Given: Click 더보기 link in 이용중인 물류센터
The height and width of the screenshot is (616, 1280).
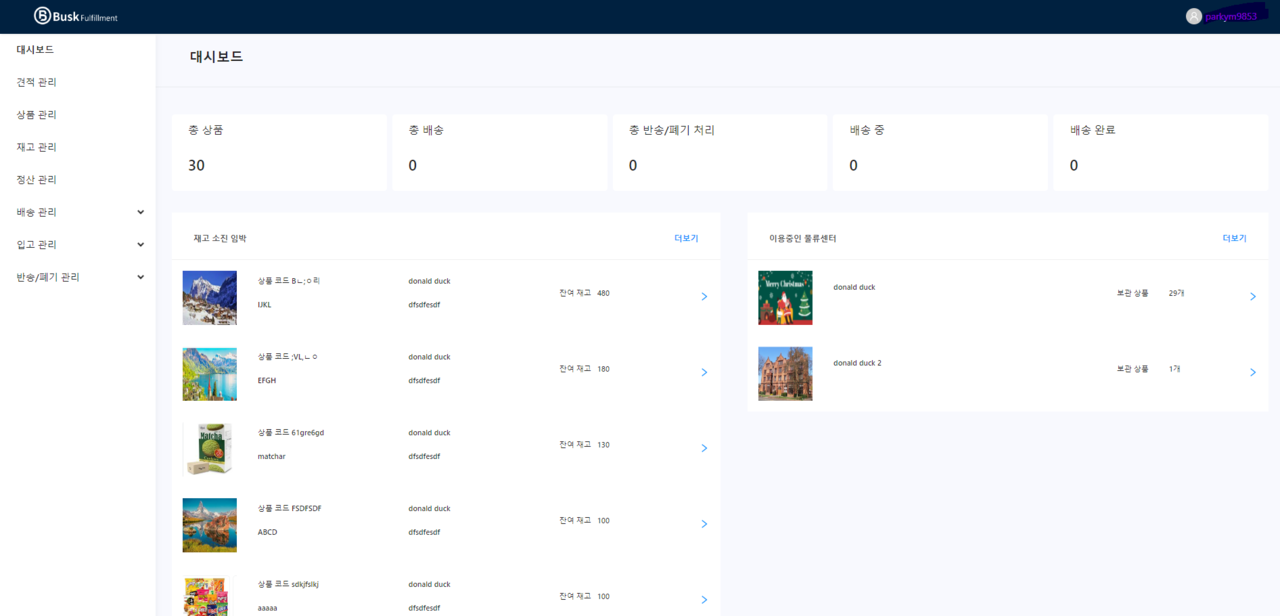Looking at the screenshot, I should [1234, 239].
